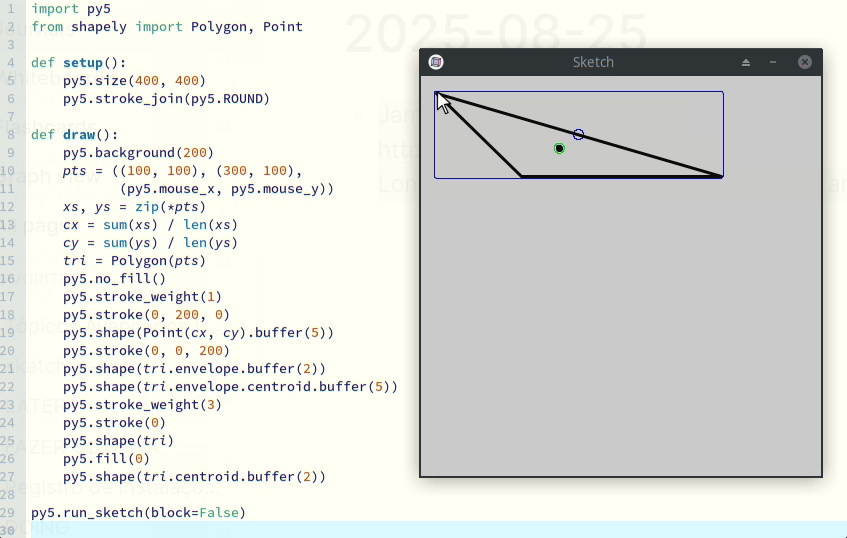Viewport: 847px width, 538px height.
Task: Click the blue envelope-centroid circle in sketch
Action: pyautogui.click(x=578, y=134)
